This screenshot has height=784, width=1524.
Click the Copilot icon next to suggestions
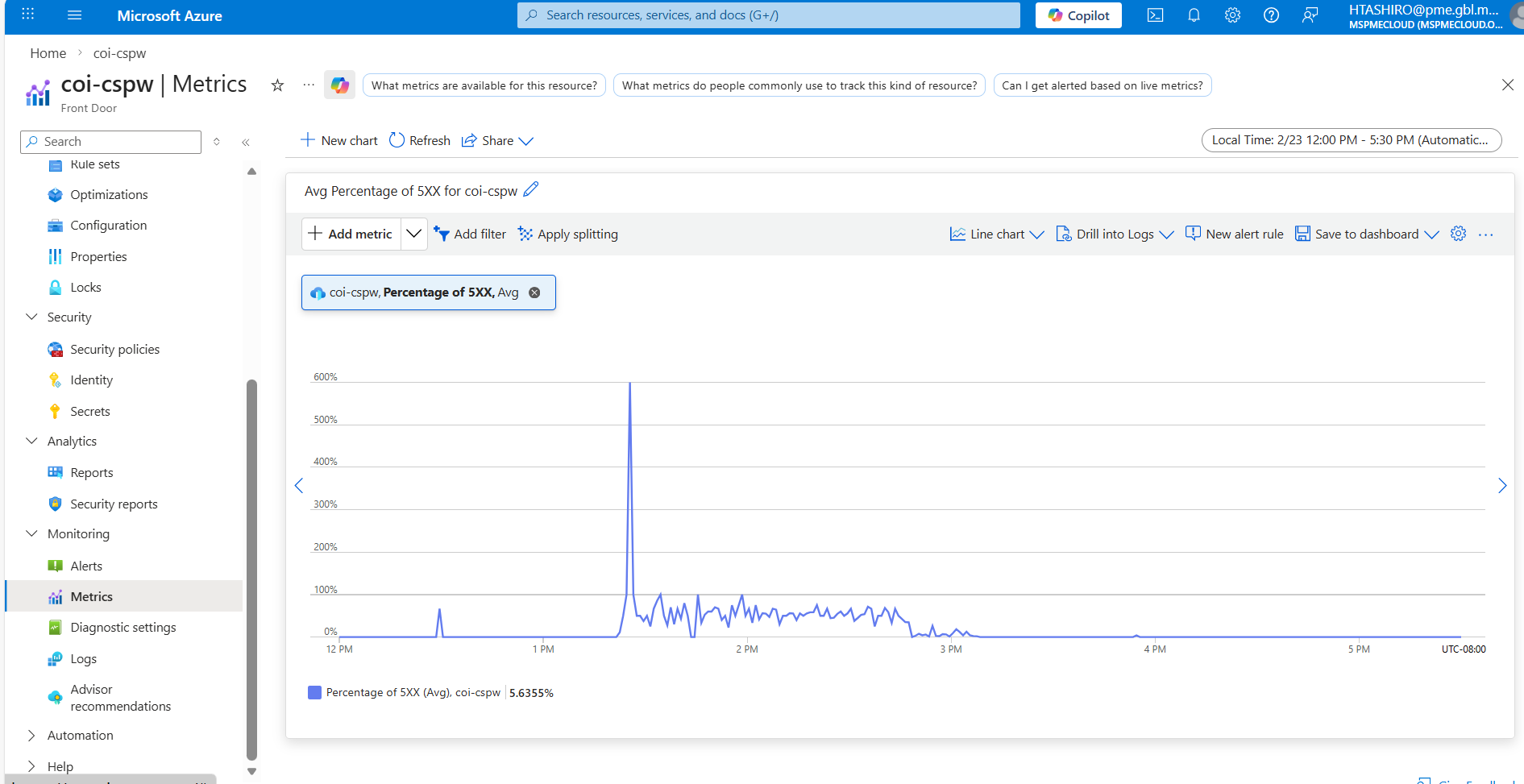[339, 85]
